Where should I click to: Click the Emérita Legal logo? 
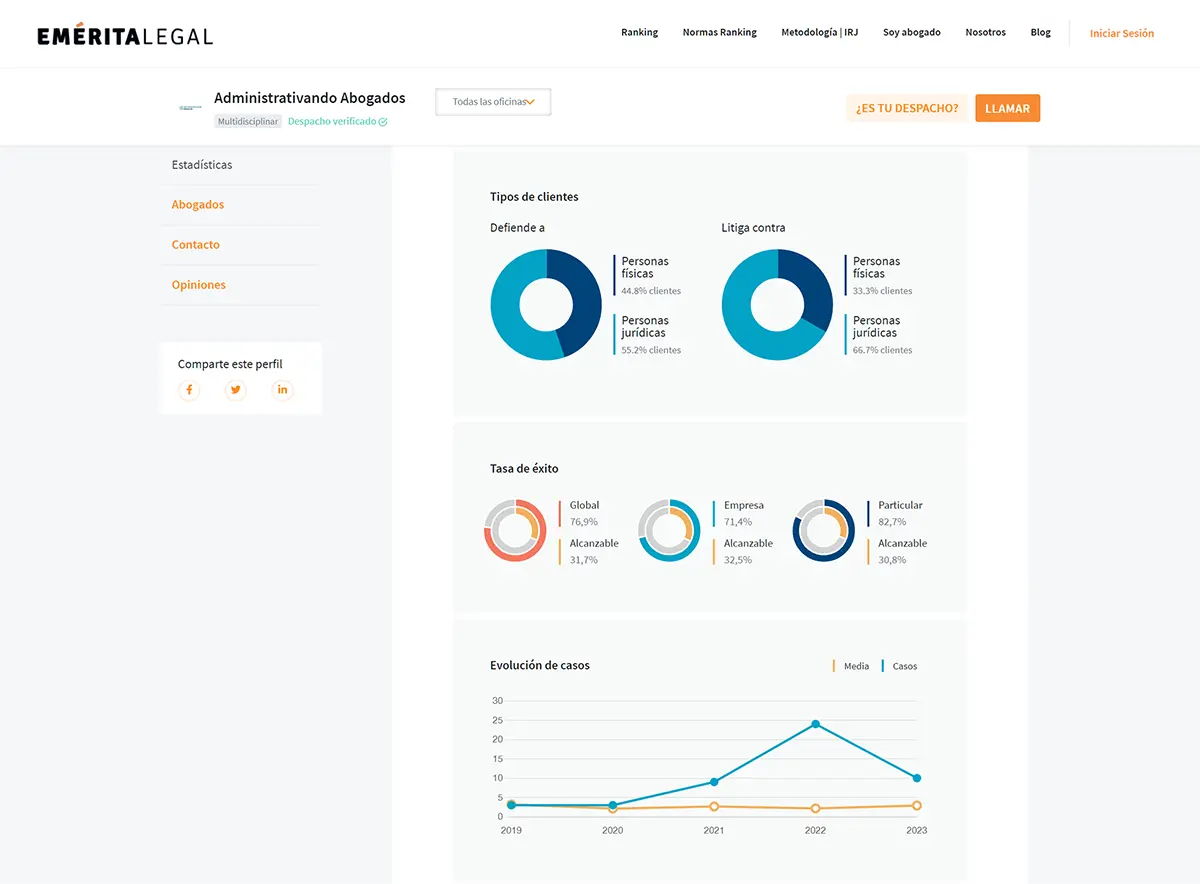pos(125,35)
